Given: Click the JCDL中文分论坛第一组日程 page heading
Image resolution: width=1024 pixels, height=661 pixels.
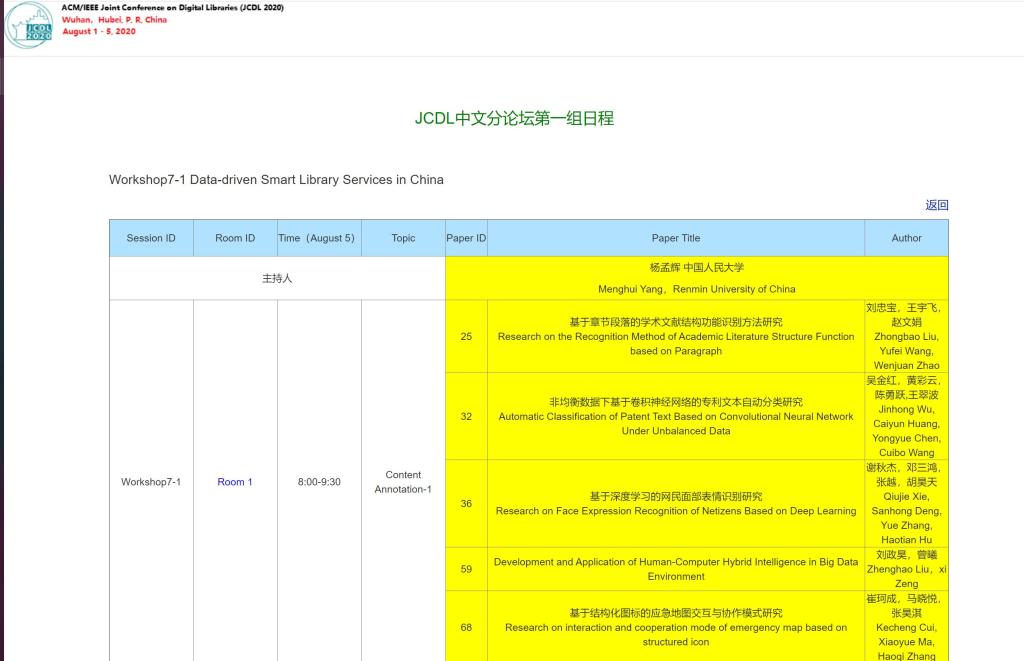Looking at the screenshot, I should pos(514,118).
